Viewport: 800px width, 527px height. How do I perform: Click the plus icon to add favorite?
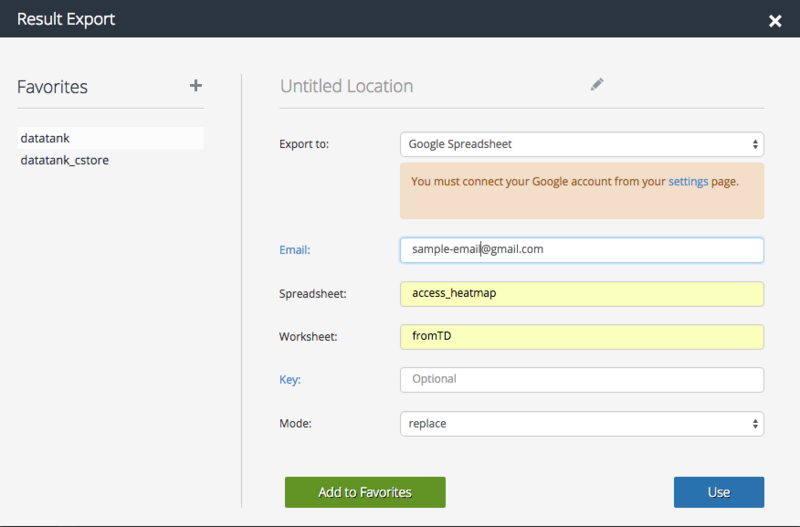click(x=195, y=86)
